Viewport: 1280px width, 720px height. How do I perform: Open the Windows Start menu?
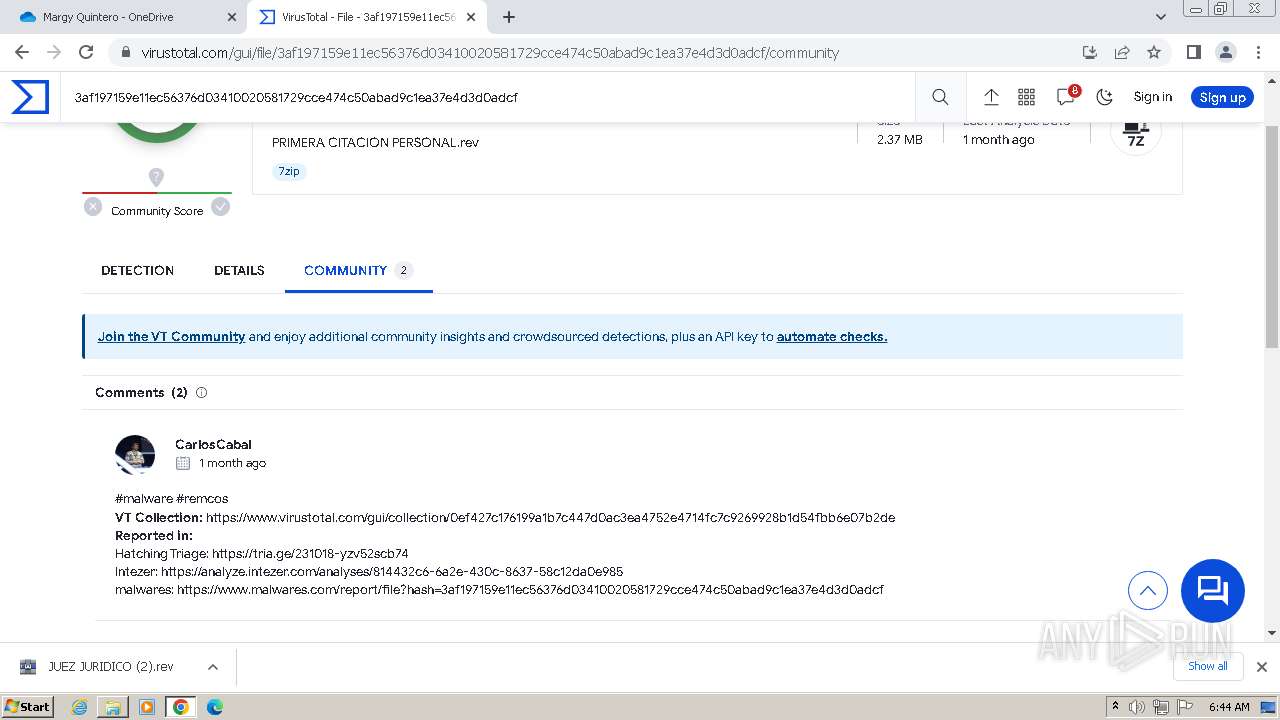27,706
